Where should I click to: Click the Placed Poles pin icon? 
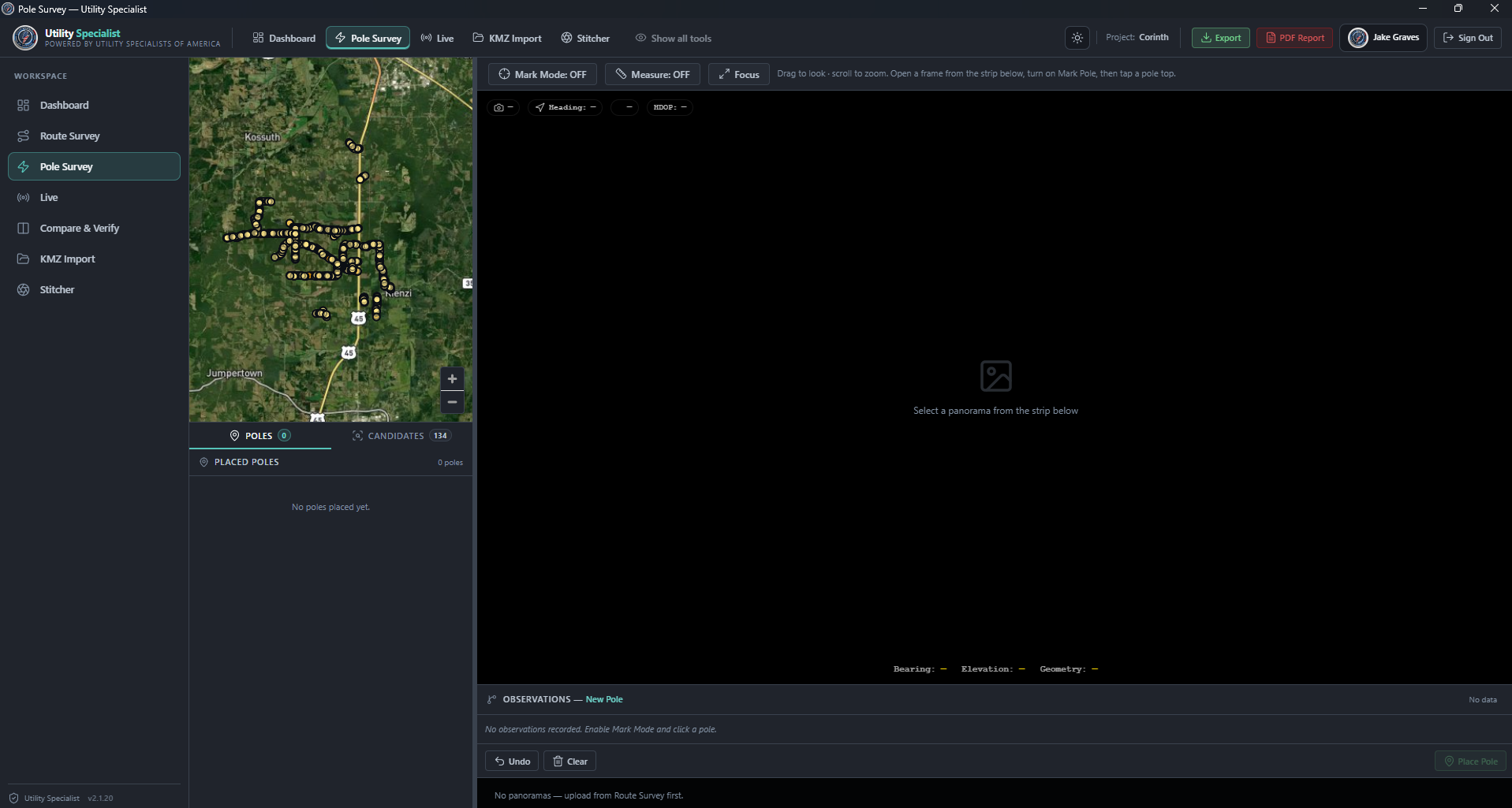[x=204, y=462]
